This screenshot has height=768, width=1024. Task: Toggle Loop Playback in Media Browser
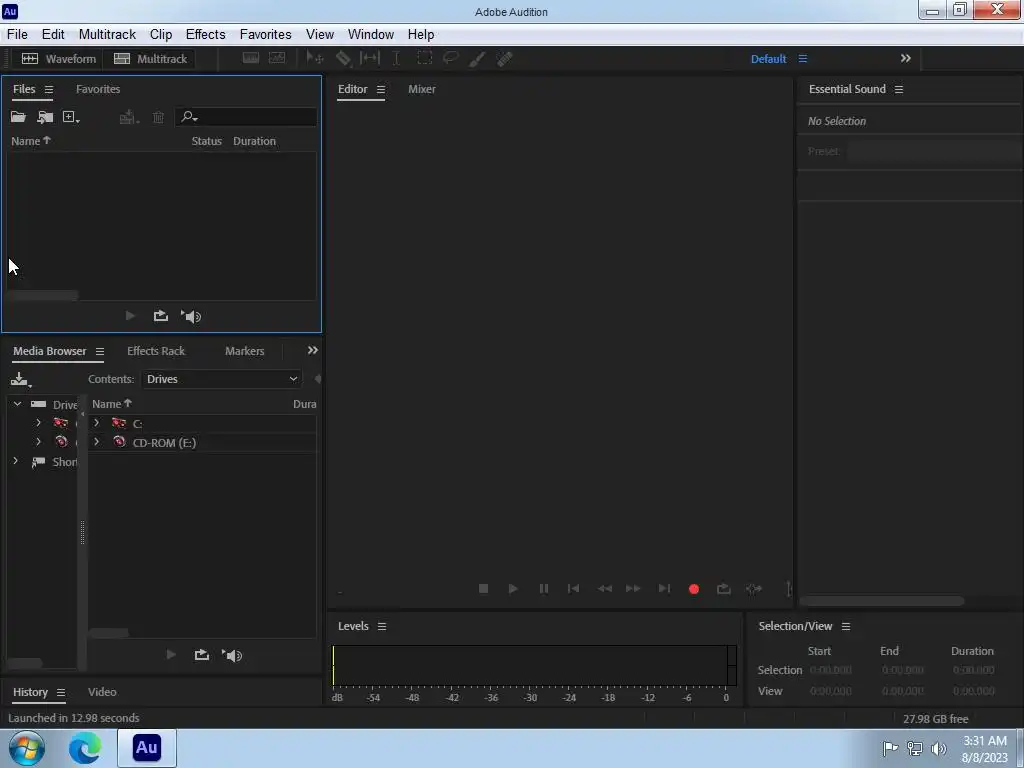(202, 654)
